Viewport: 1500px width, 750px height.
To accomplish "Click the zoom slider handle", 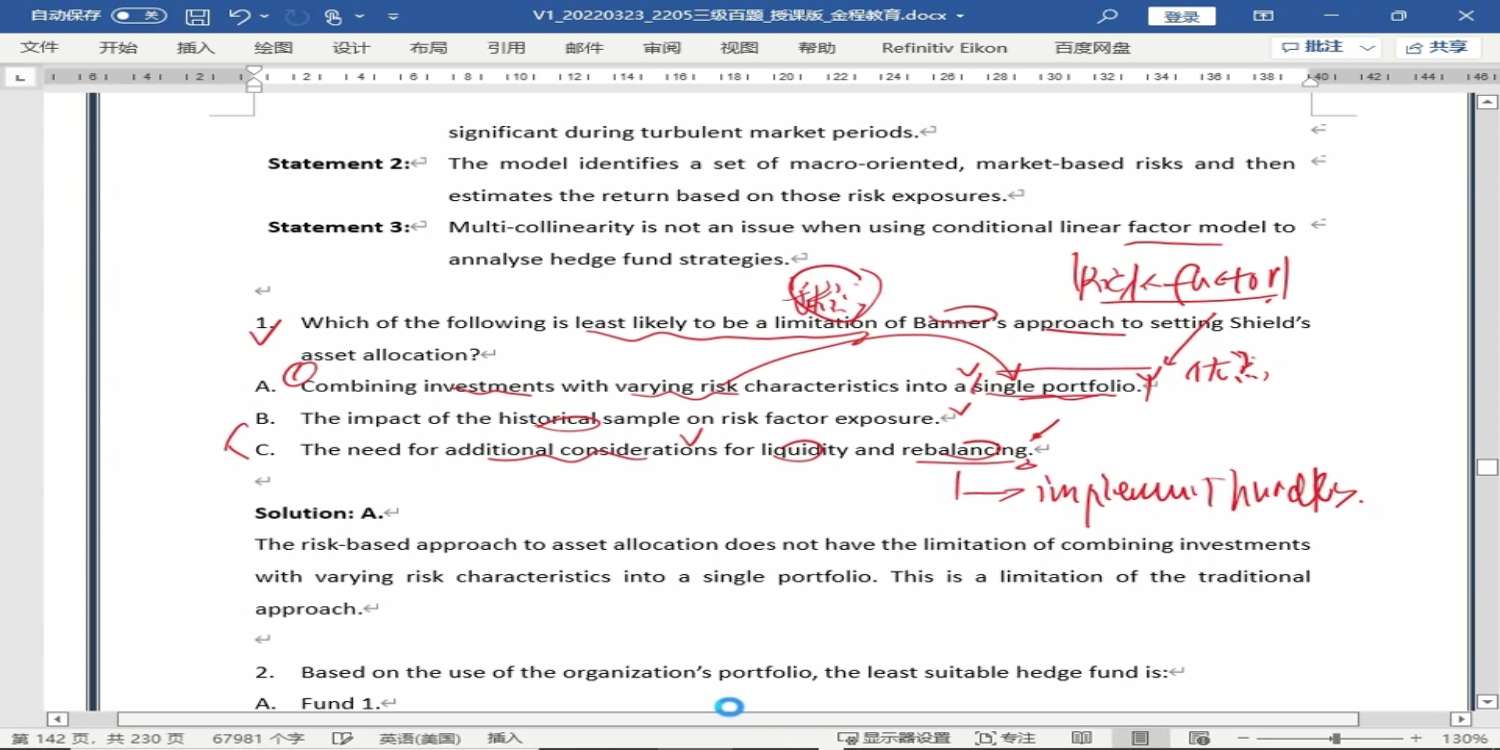I will pos(1335,738).
